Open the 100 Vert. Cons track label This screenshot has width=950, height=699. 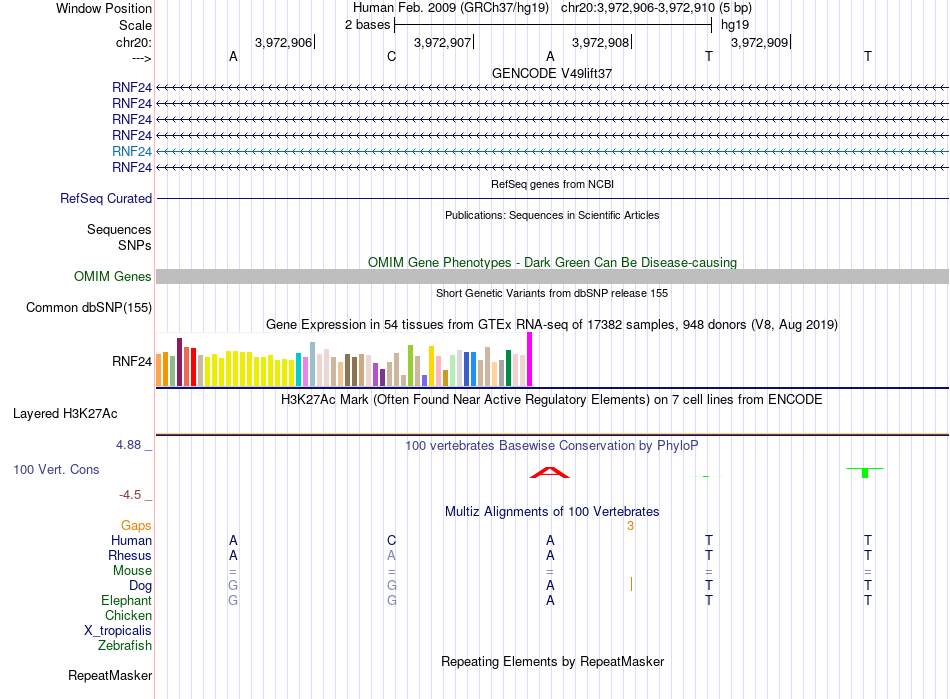point(56,469)
